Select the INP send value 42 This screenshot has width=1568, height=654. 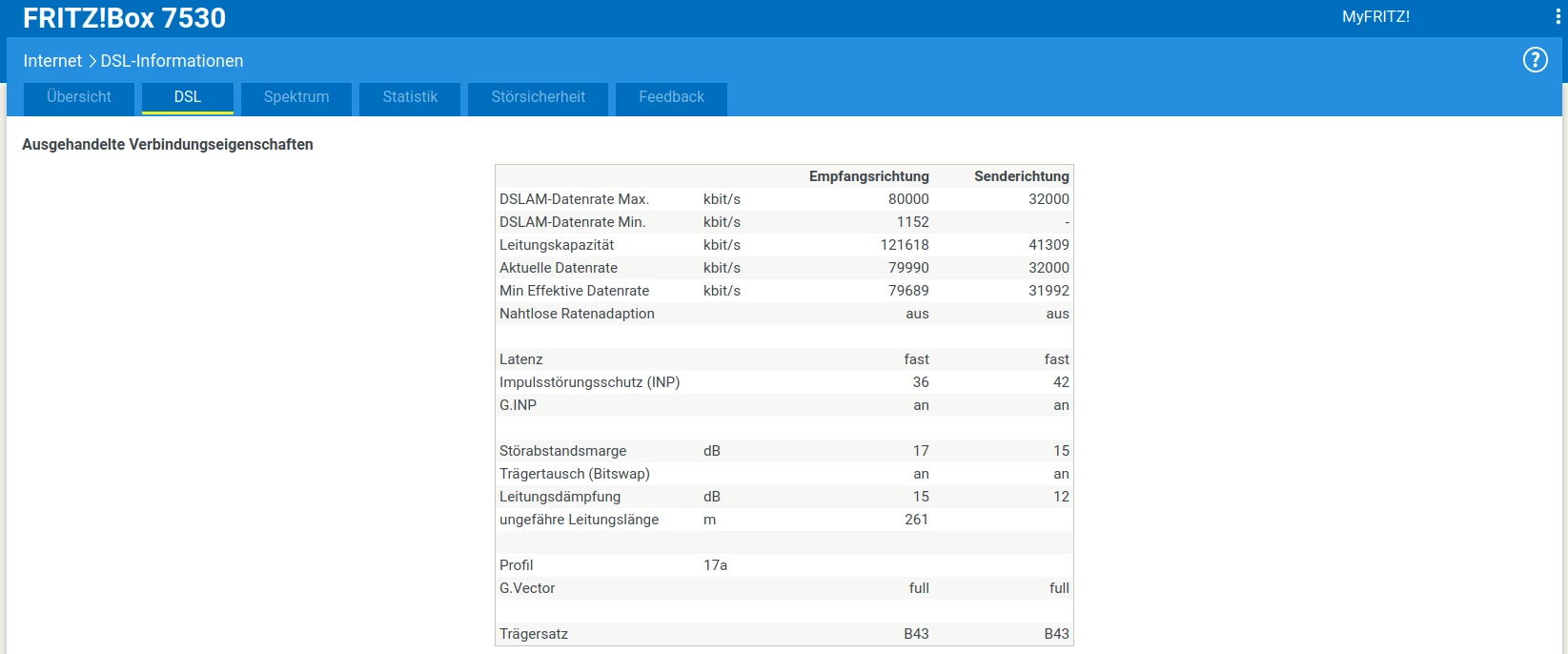(1061, 382)
